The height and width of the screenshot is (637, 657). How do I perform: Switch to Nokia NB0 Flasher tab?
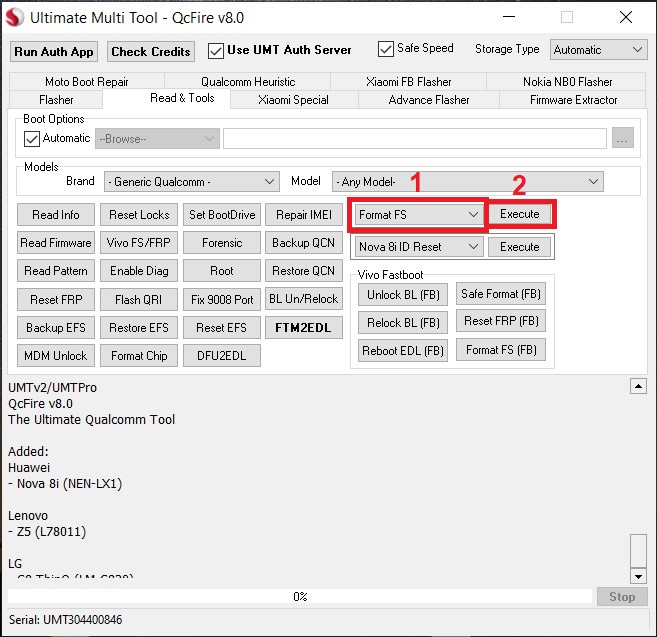point(567,81)
